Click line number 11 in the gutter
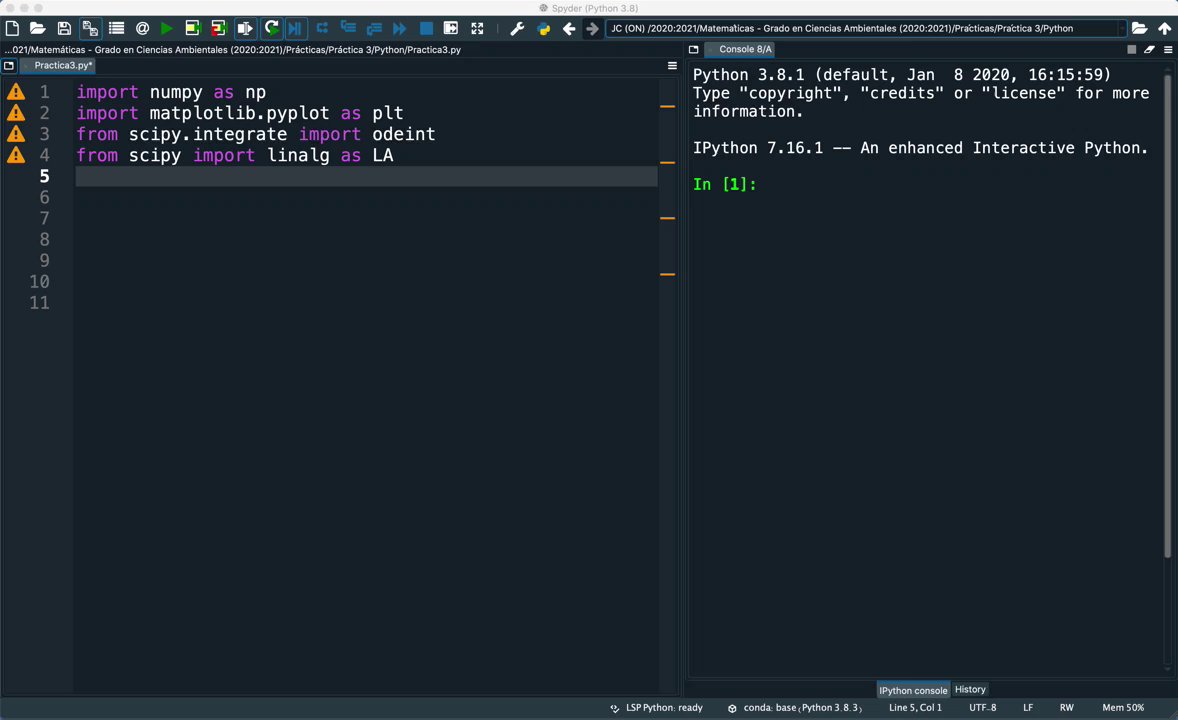Screen dimensions: 1178x720 pyautogui.click(x=39, y=303)
